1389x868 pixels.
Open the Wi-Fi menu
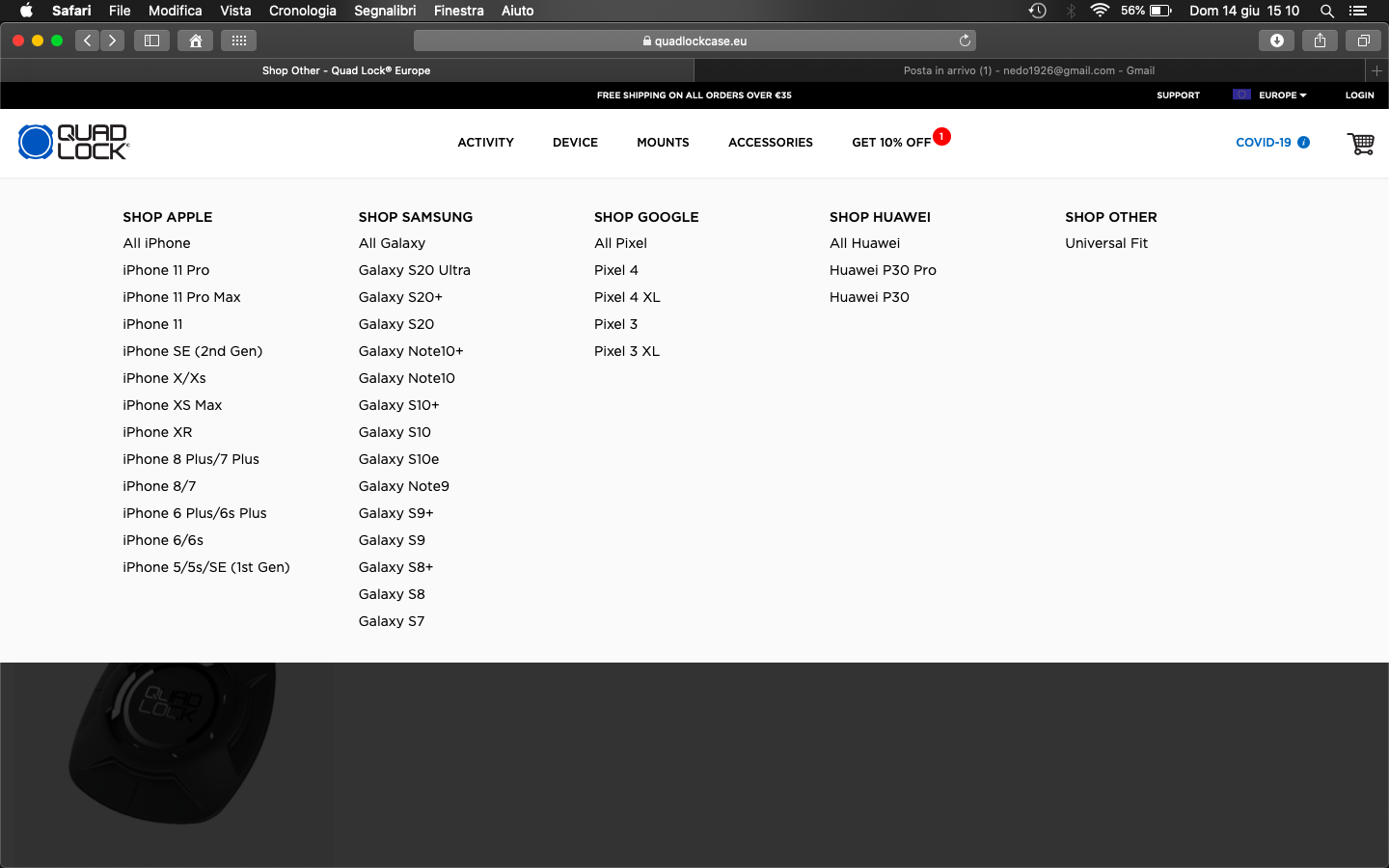(1100, 11)
